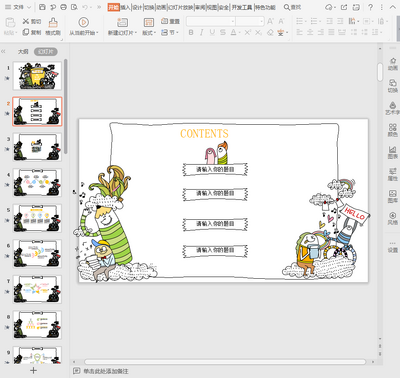This screenshot has height=378, width=400.
Task: Click the Paste clipboard icon
Action: [10, 23]
